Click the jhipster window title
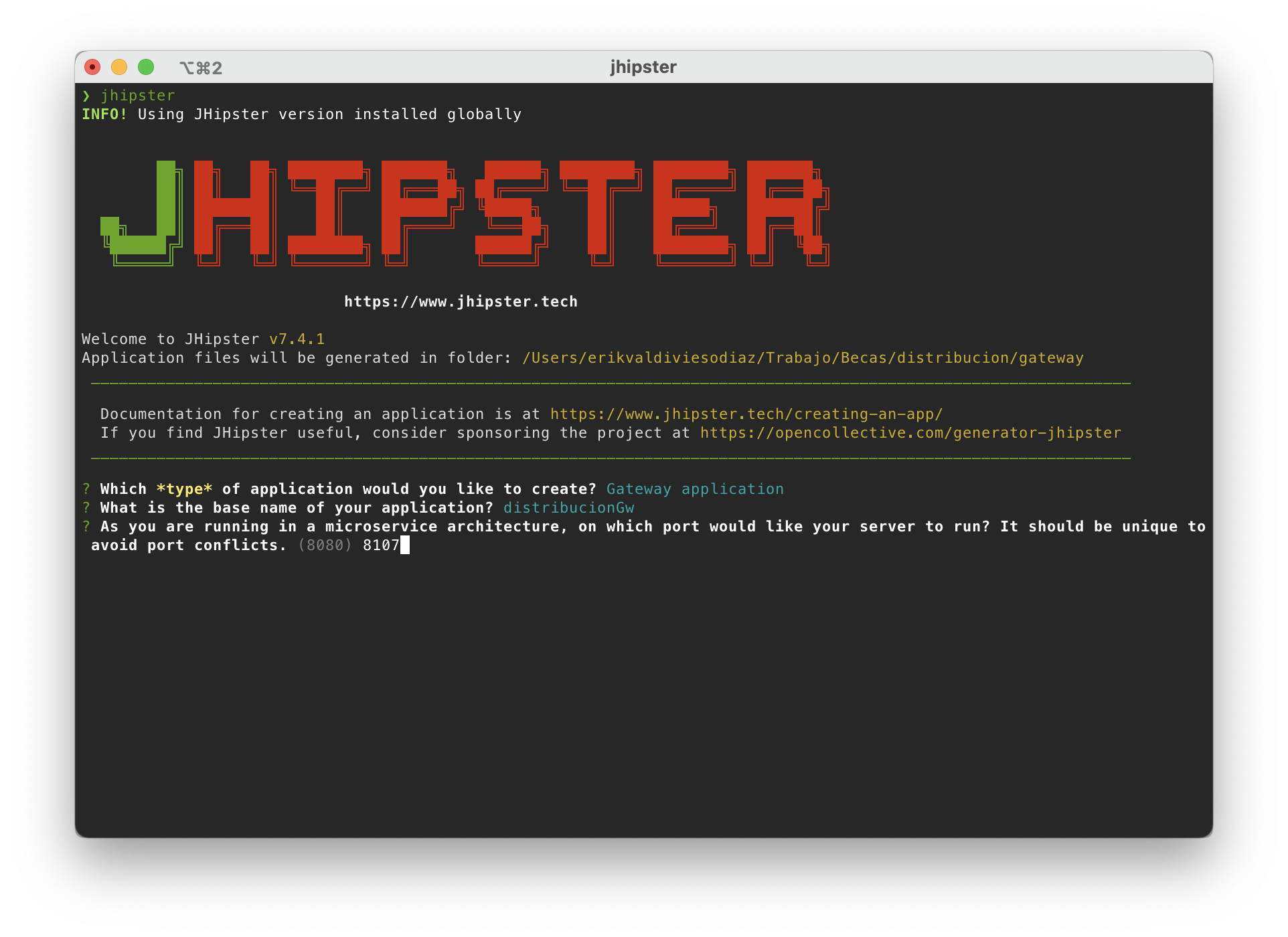Viewport: 1288px width, 937px height. point(643,67)
